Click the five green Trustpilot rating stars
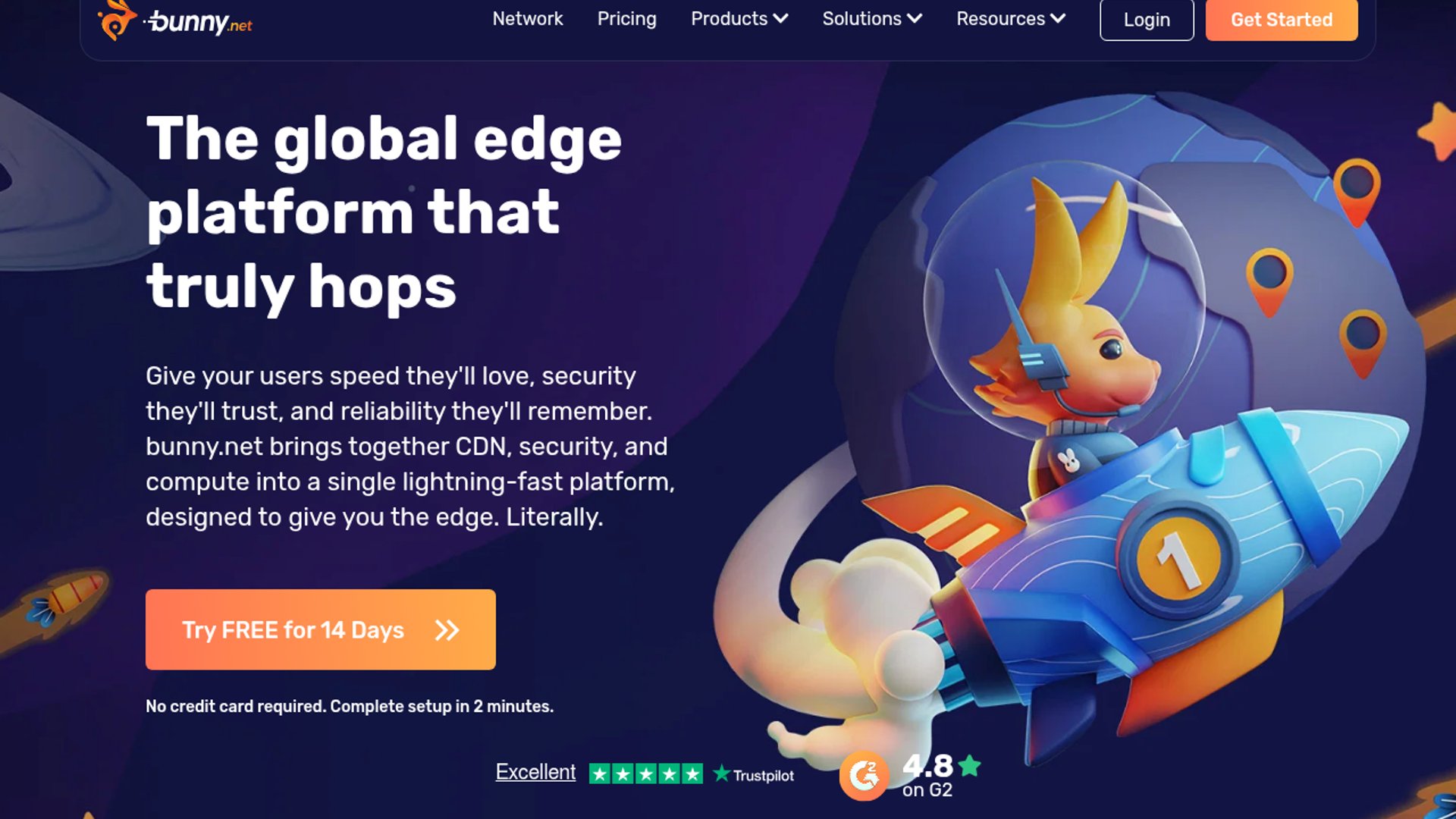Image resolution: width=1456 pixels, height=819 pixels. pyautogui.click(x=645, y=773)
